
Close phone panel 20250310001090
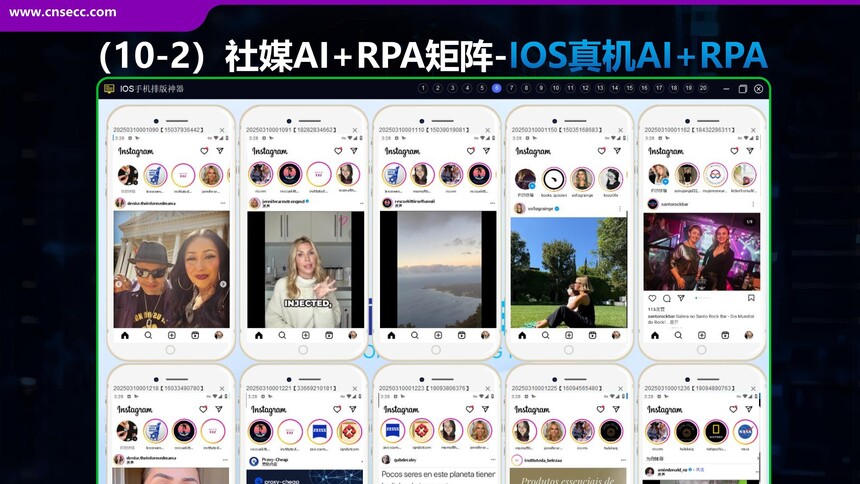click(x=222, y=130)
